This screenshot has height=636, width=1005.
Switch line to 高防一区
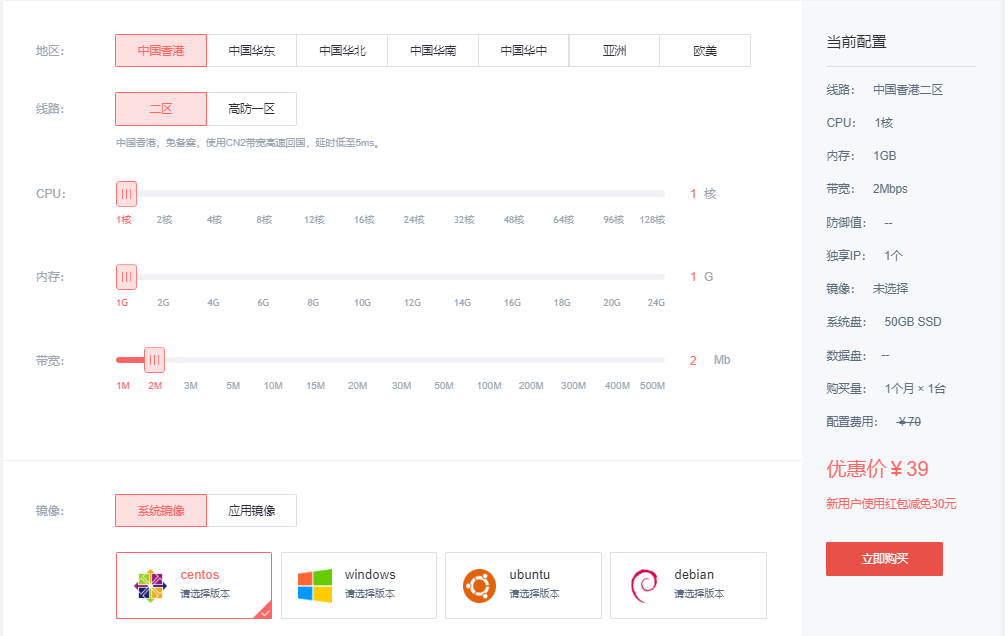(252, 109)
